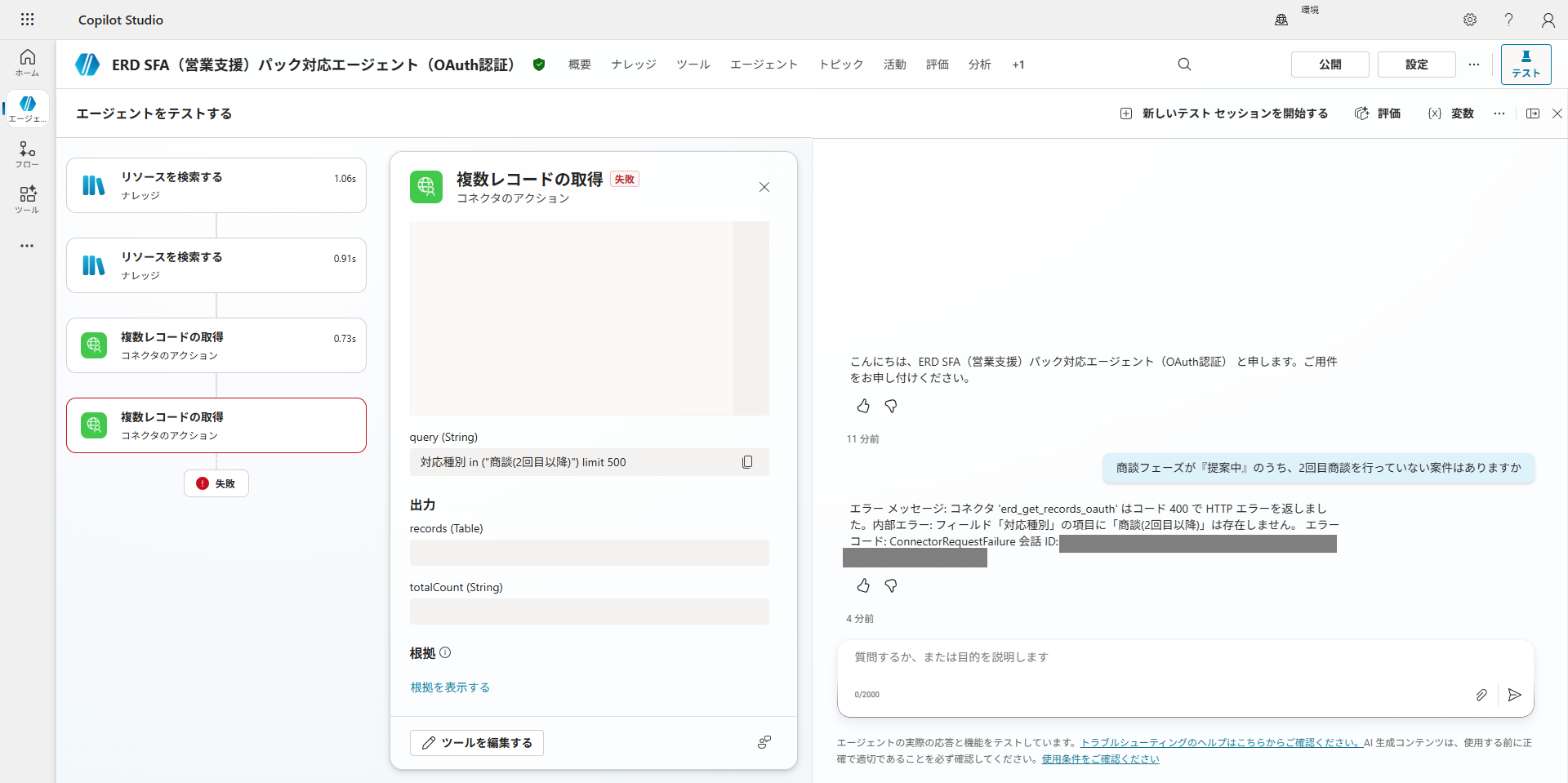This screenshot has width=1568, height=783.
Task: Toggle the テスト test pane button
Action: tap(1526, 65)
